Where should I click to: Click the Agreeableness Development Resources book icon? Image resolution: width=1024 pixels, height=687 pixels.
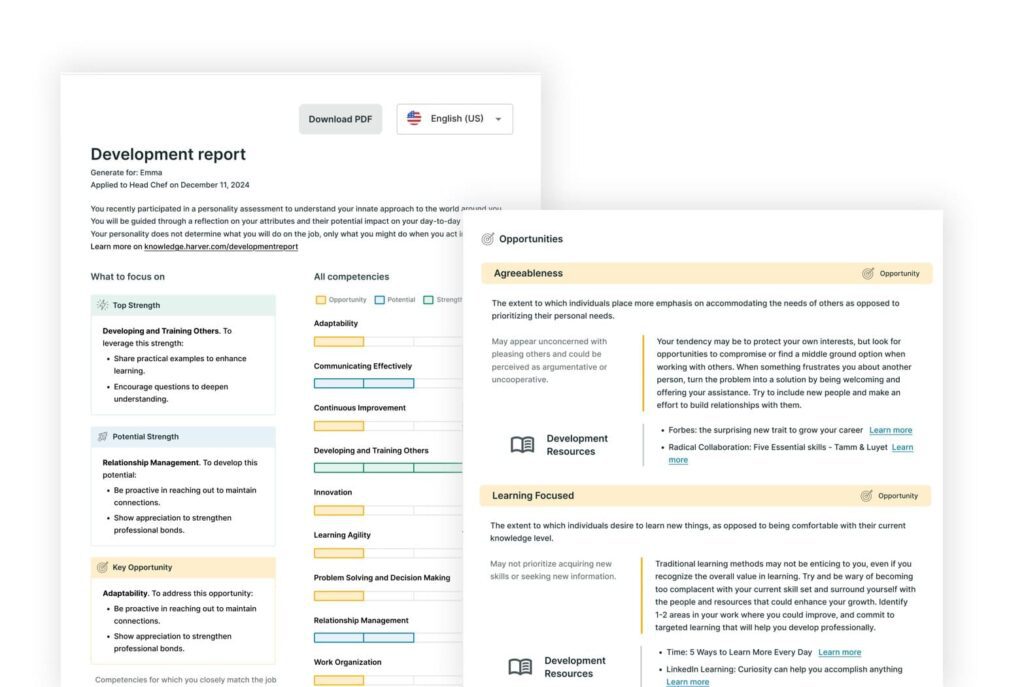click(522, 445)
